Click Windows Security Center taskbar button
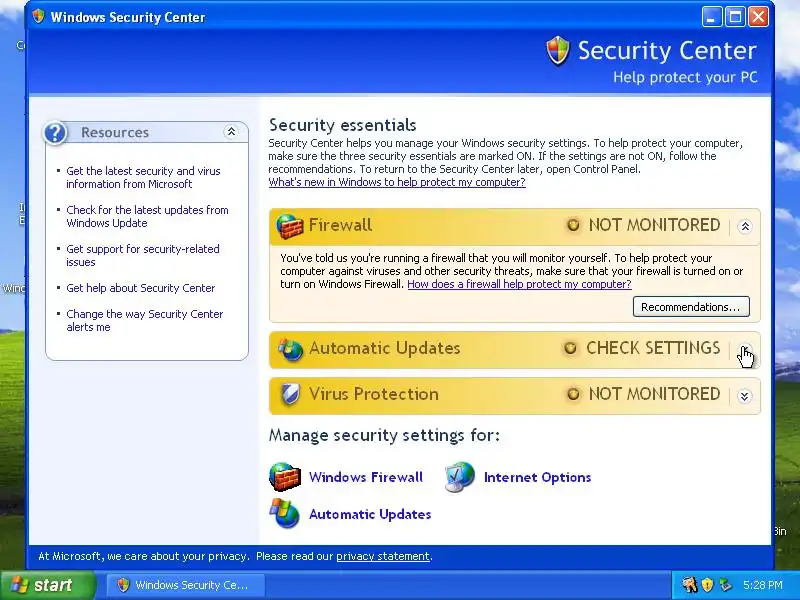The height and width of the screenshot is (600, 800). pyautogui.click(x=186, y=585)
